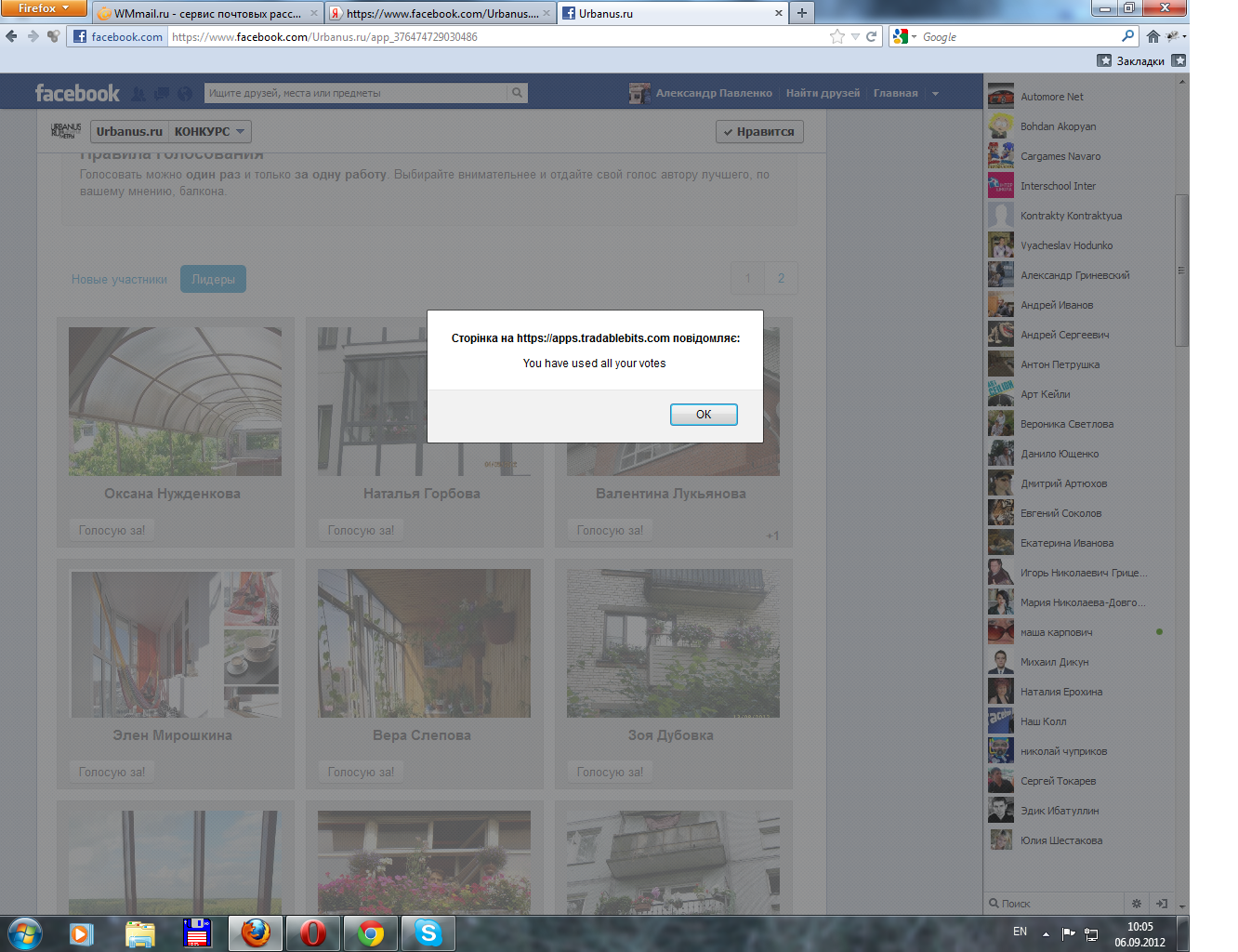Vote for Элен Мирошкина

tap(112, 772)
